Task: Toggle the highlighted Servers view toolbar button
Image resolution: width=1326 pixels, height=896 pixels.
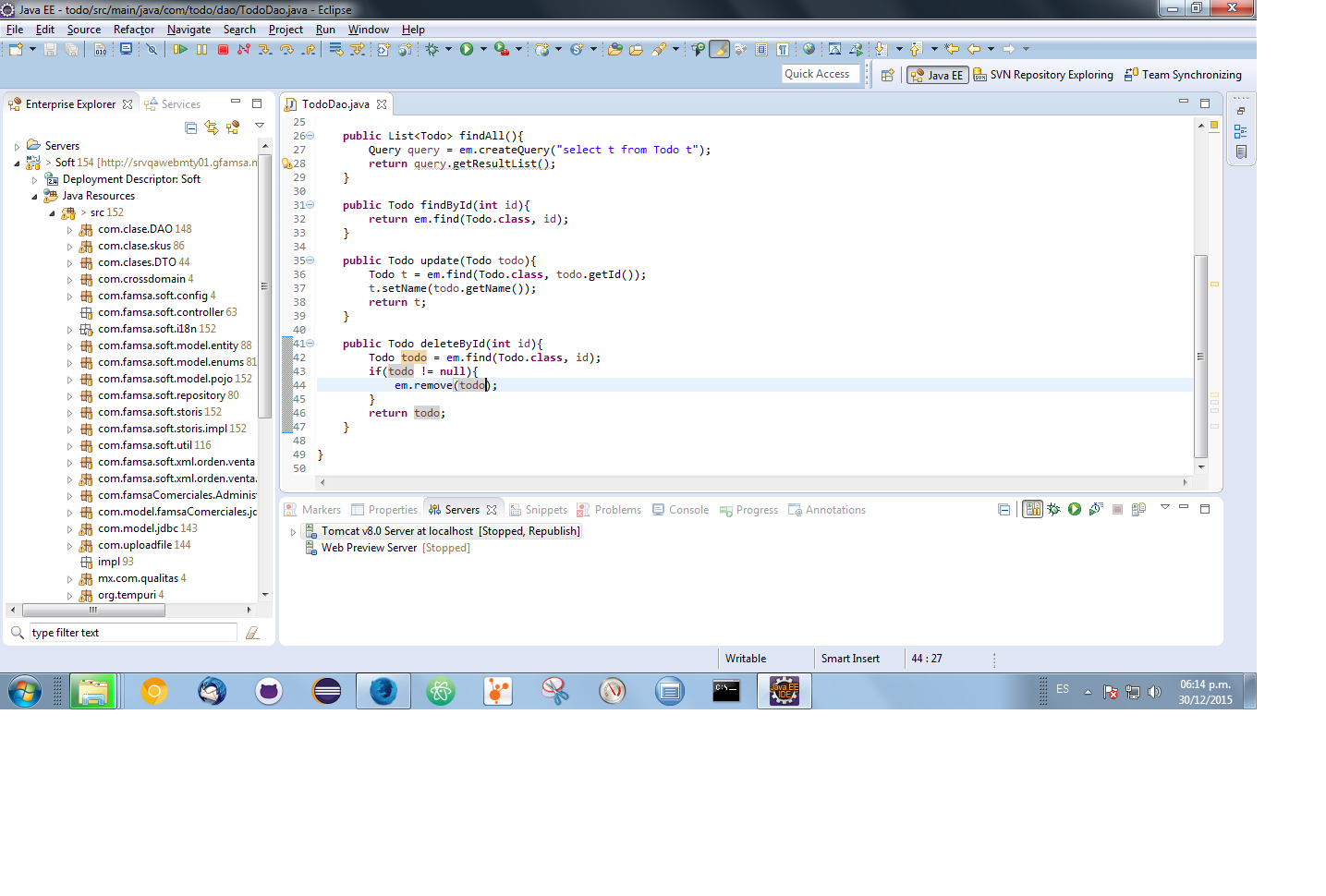Action: coord(1032,509)
